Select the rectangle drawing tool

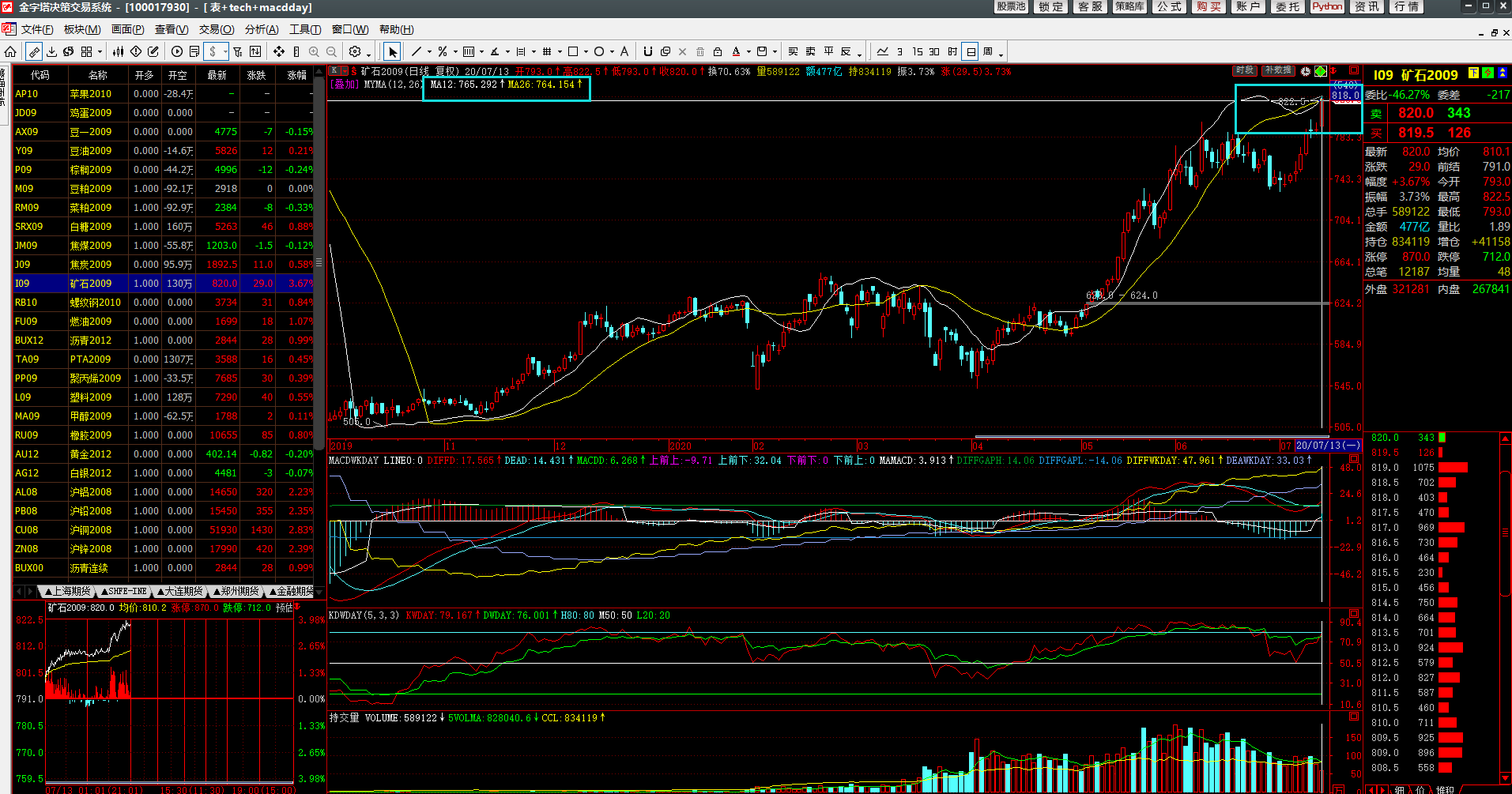tap(573, 51)
